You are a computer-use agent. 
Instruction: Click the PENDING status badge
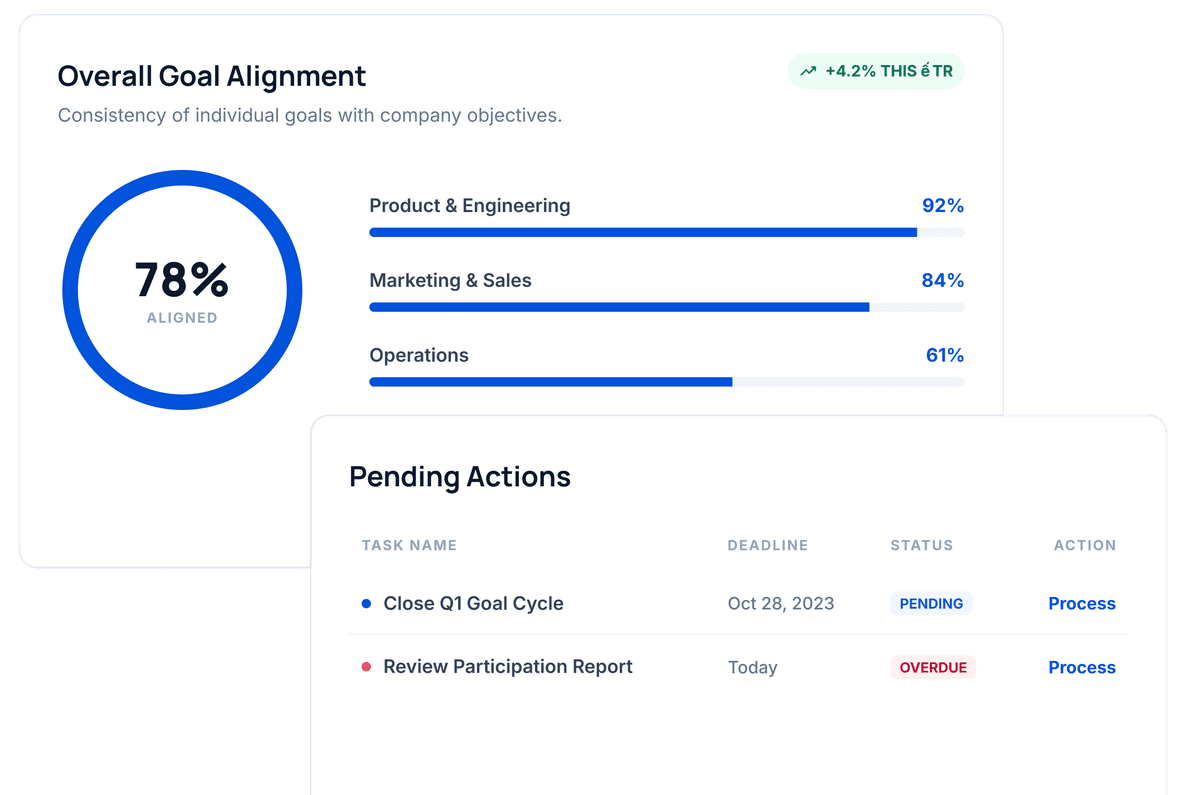pyautogui.click(x=931, y=604)
